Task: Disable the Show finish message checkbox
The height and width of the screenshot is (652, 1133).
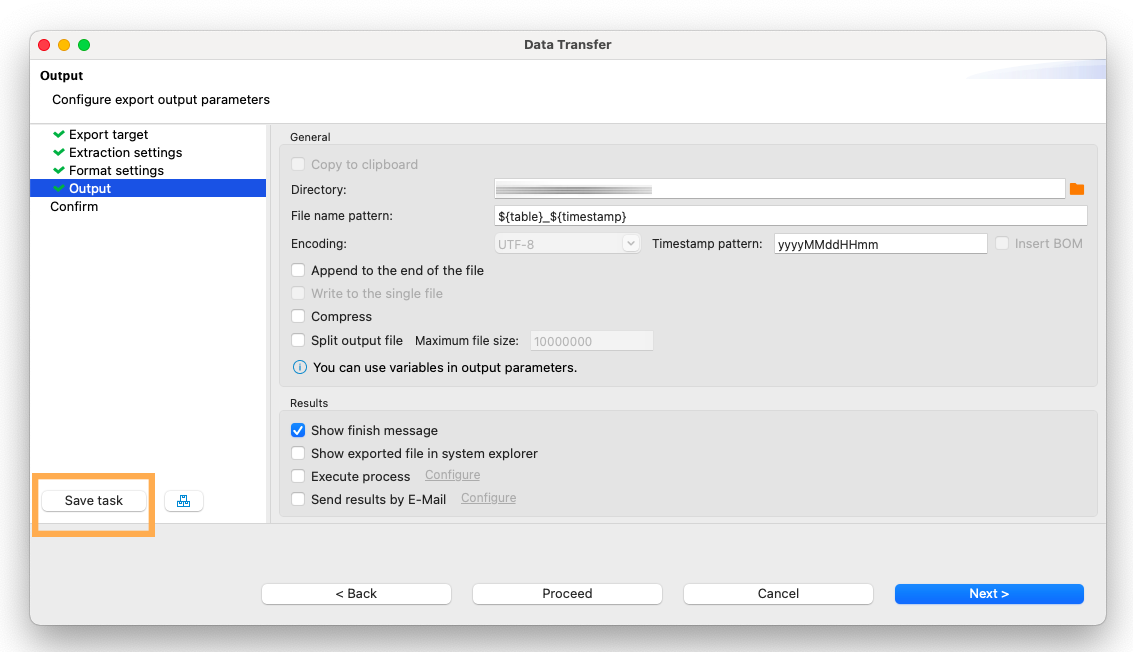Action: [297, 430]
